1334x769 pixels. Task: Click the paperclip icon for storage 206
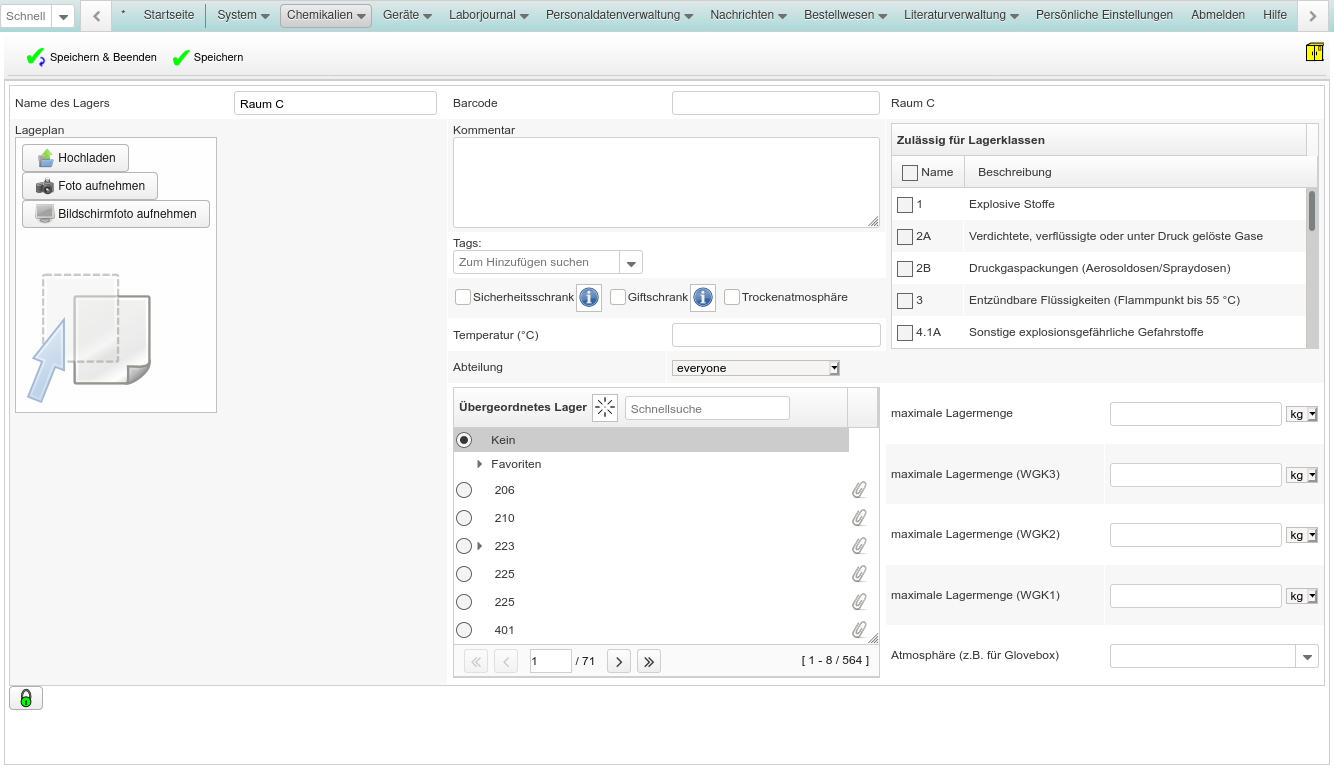(x=858, y=490)
